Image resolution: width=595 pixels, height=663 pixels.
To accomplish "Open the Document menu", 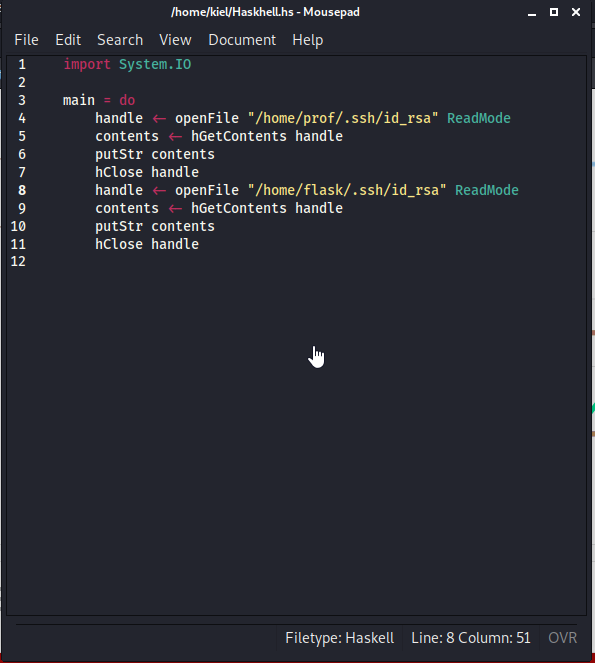I will click(x=242, y=40).
